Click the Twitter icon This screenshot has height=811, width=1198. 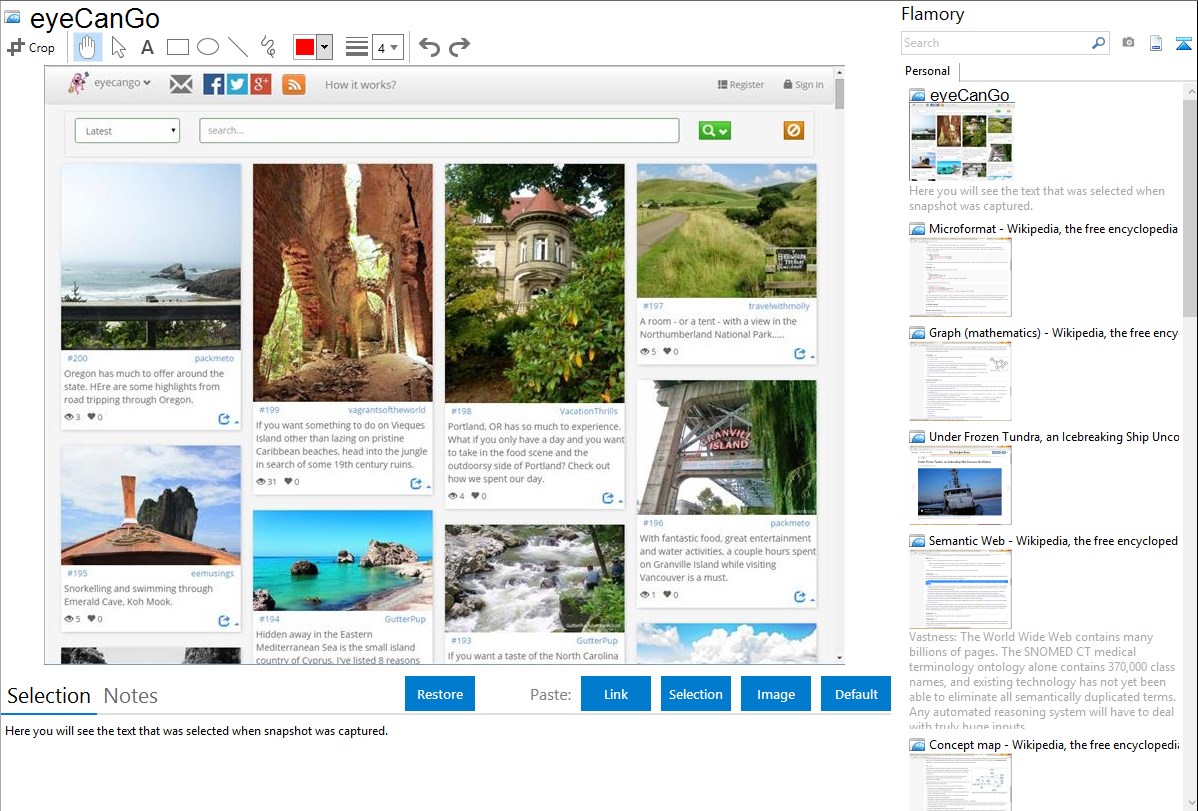click(238, 84)
